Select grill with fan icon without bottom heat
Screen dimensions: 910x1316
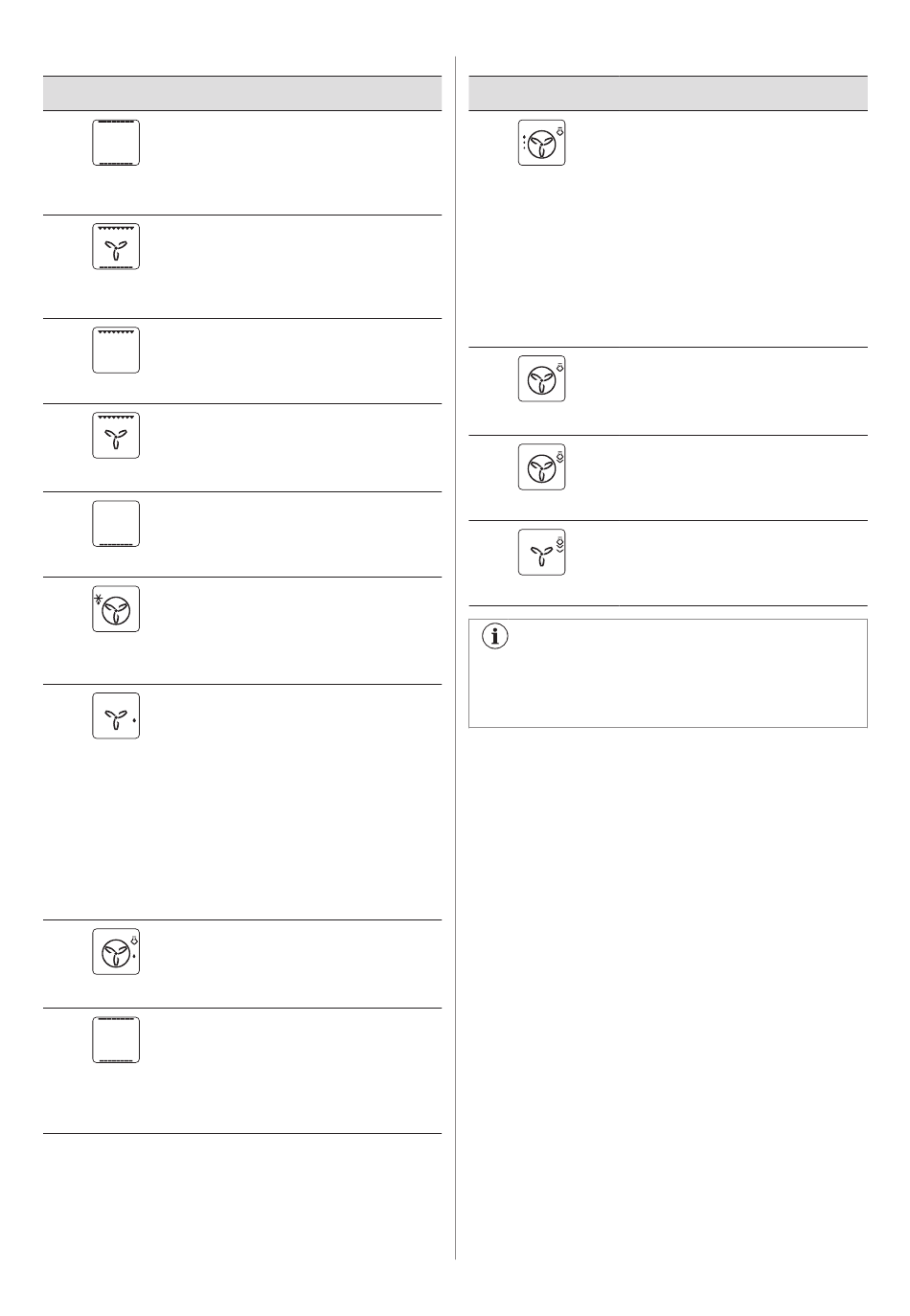click(x=116, y=435)
